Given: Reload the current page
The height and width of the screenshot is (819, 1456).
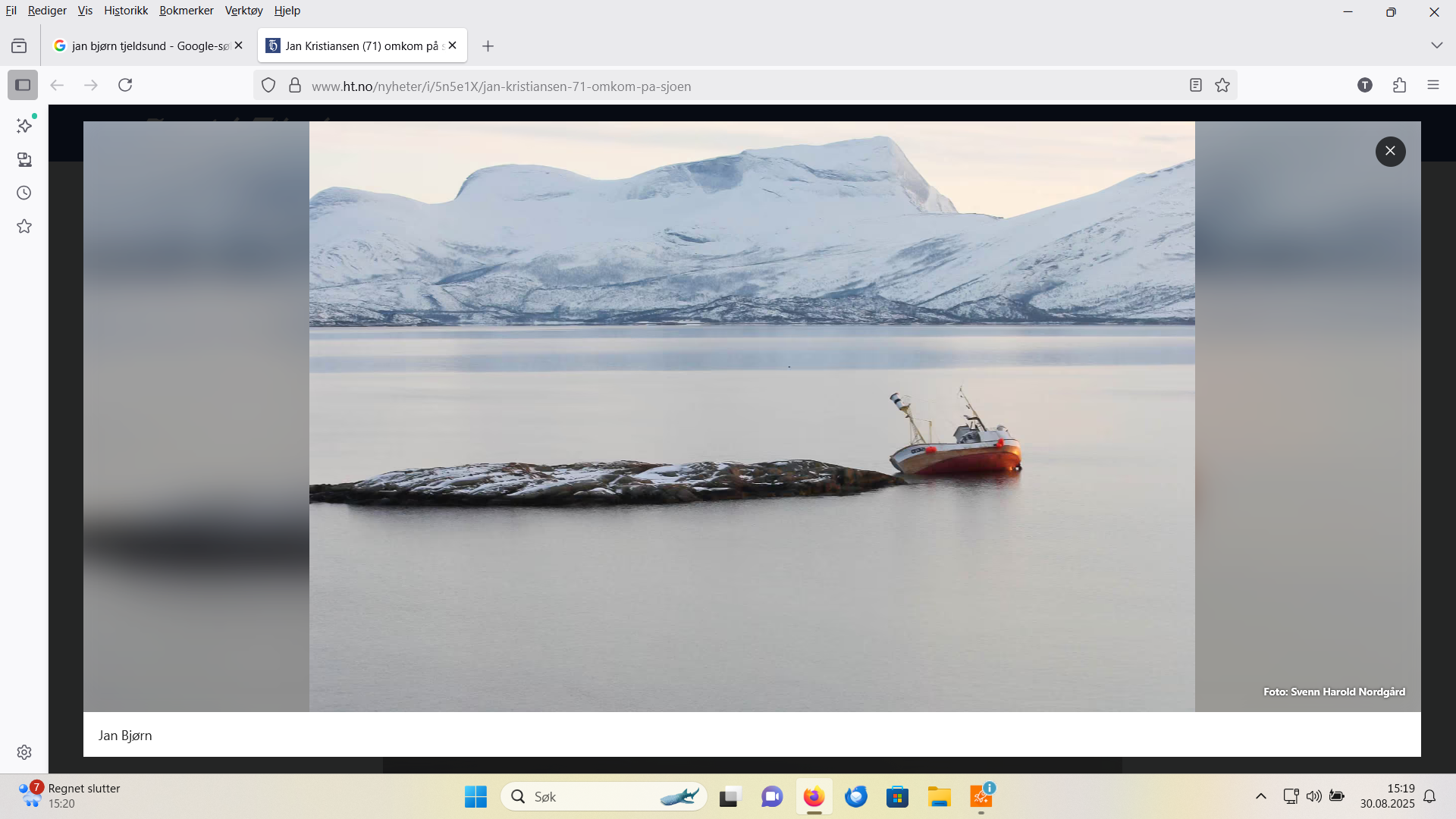Looking at the screenshot, I should pyautogui.click(x=125, y=85).
